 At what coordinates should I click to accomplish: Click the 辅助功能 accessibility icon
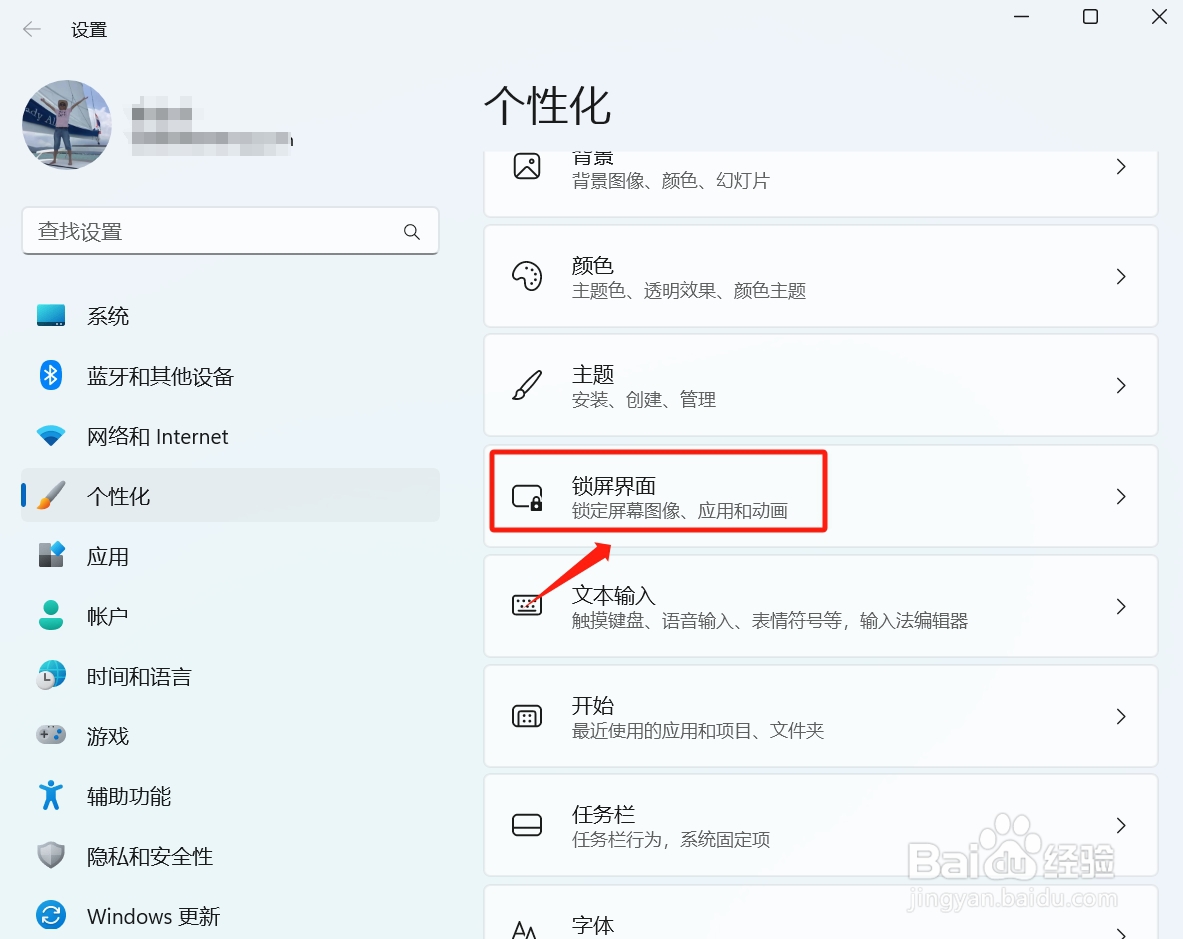click(x=51, y=796)
